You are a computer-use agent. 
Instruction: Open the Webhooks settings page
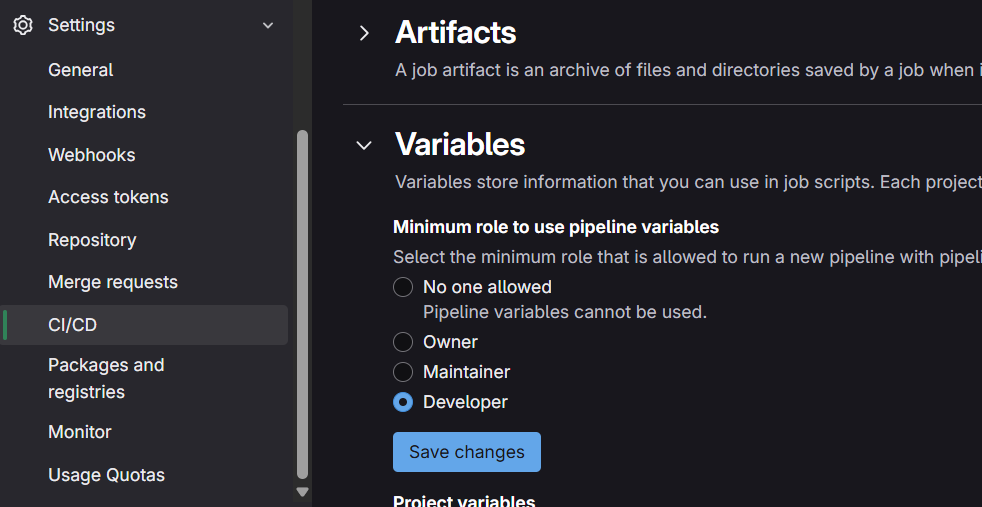91,155
